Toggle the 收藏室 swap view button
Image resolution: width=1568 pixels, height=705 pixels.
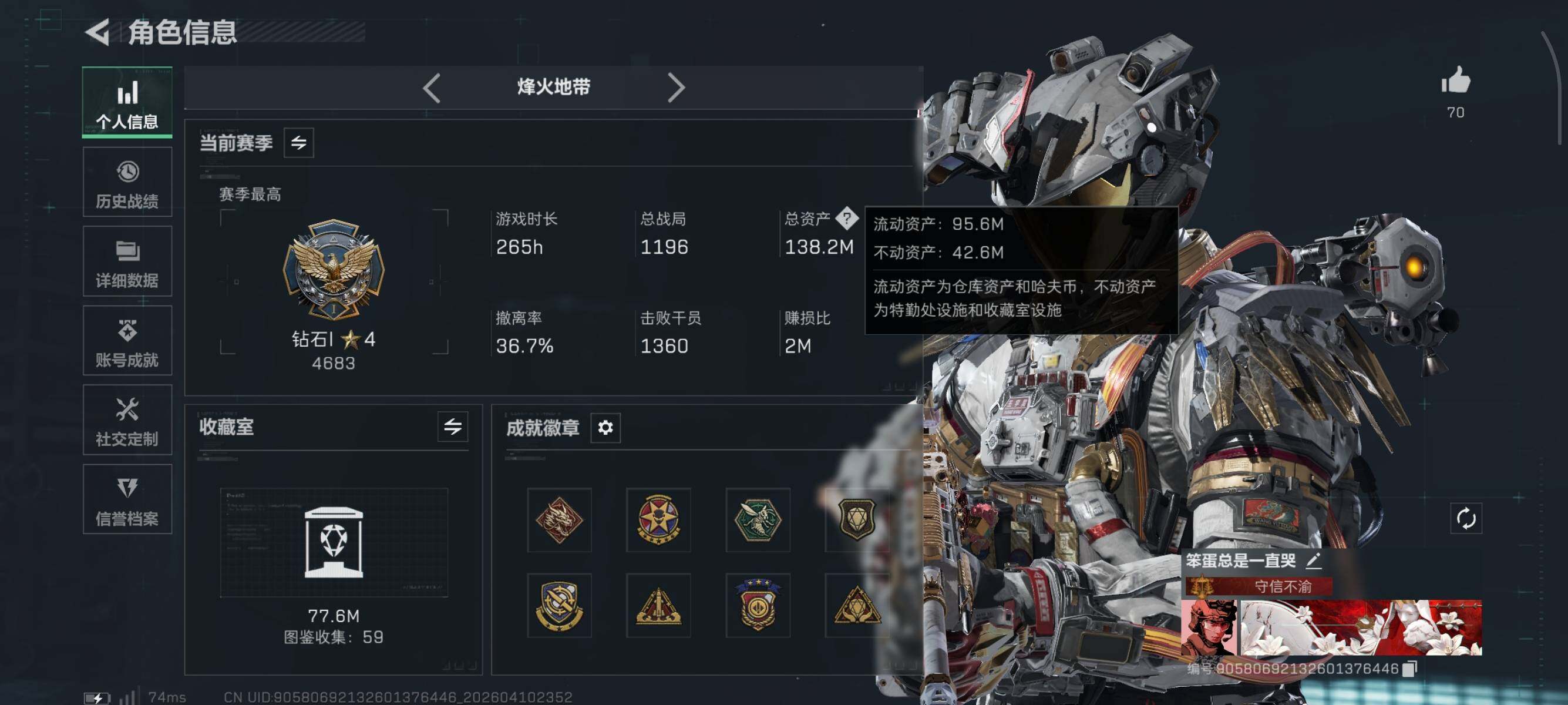452,427
